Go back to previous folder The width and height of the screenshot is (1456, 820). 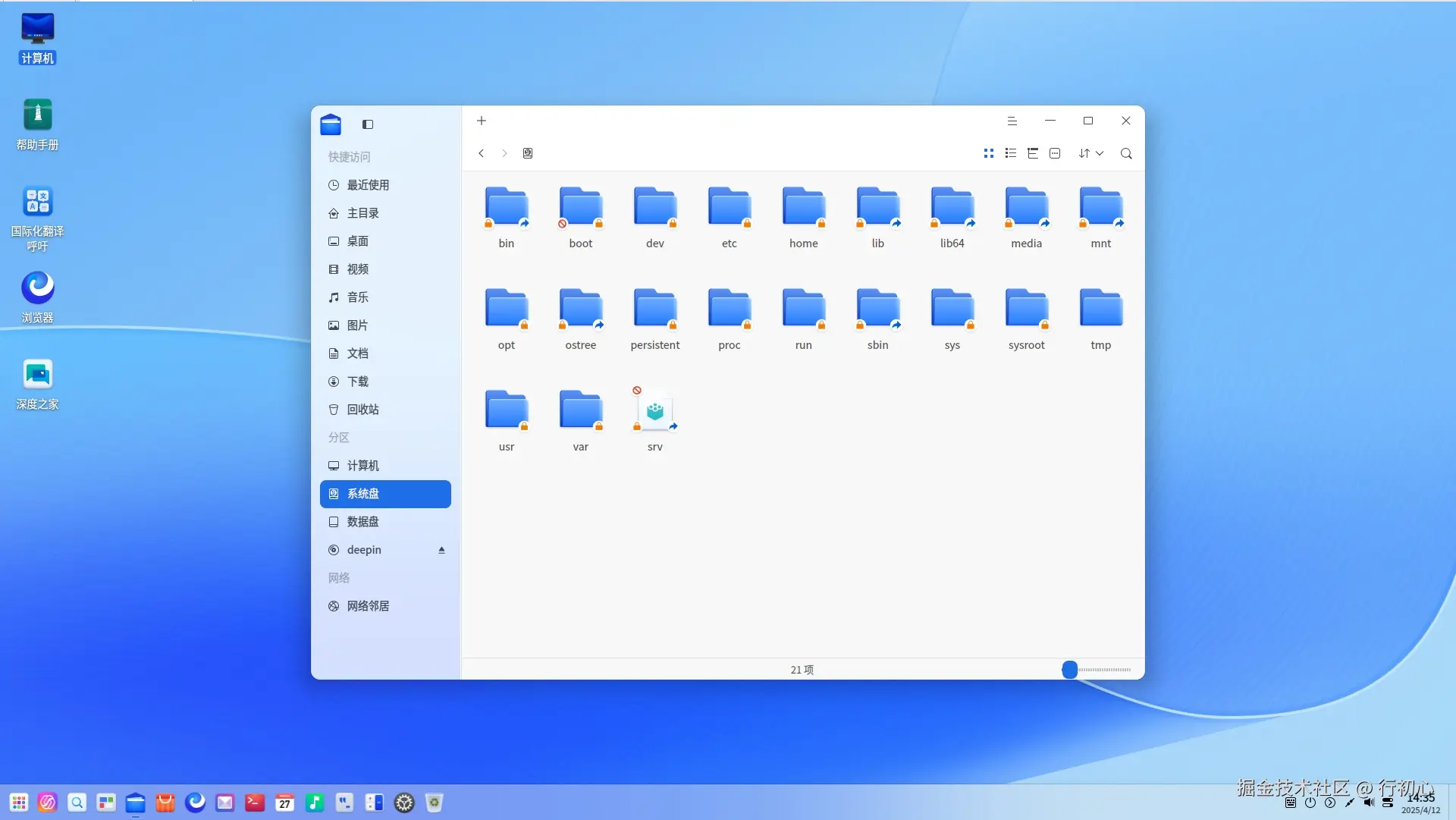point(481,153)
